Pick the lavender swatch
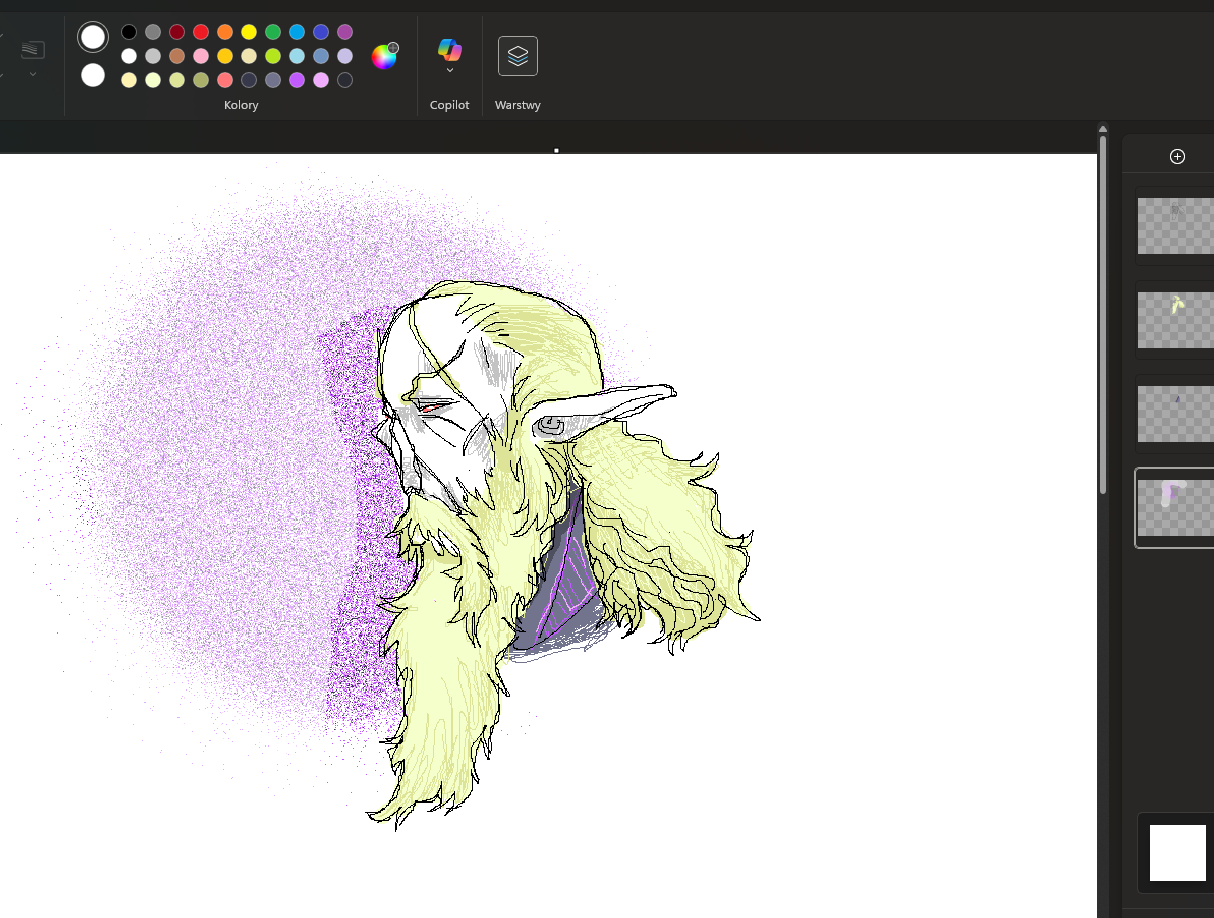Image resolution: width=1214 pixels, height=918 pixels. (x=345, y=56)
